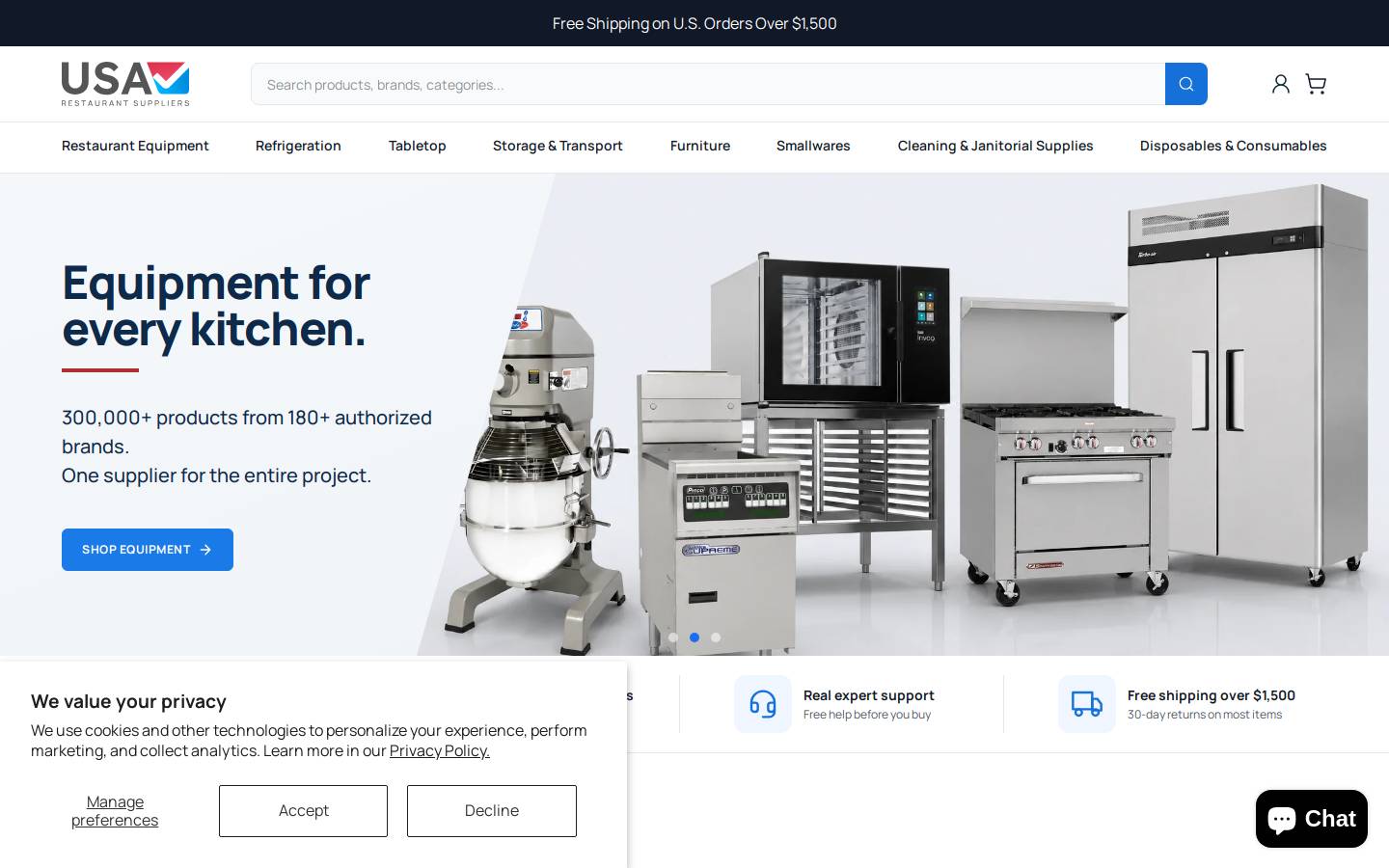Click the Free Shipping announcement bar text
The image size is (1389, 868).
[694, 23]
